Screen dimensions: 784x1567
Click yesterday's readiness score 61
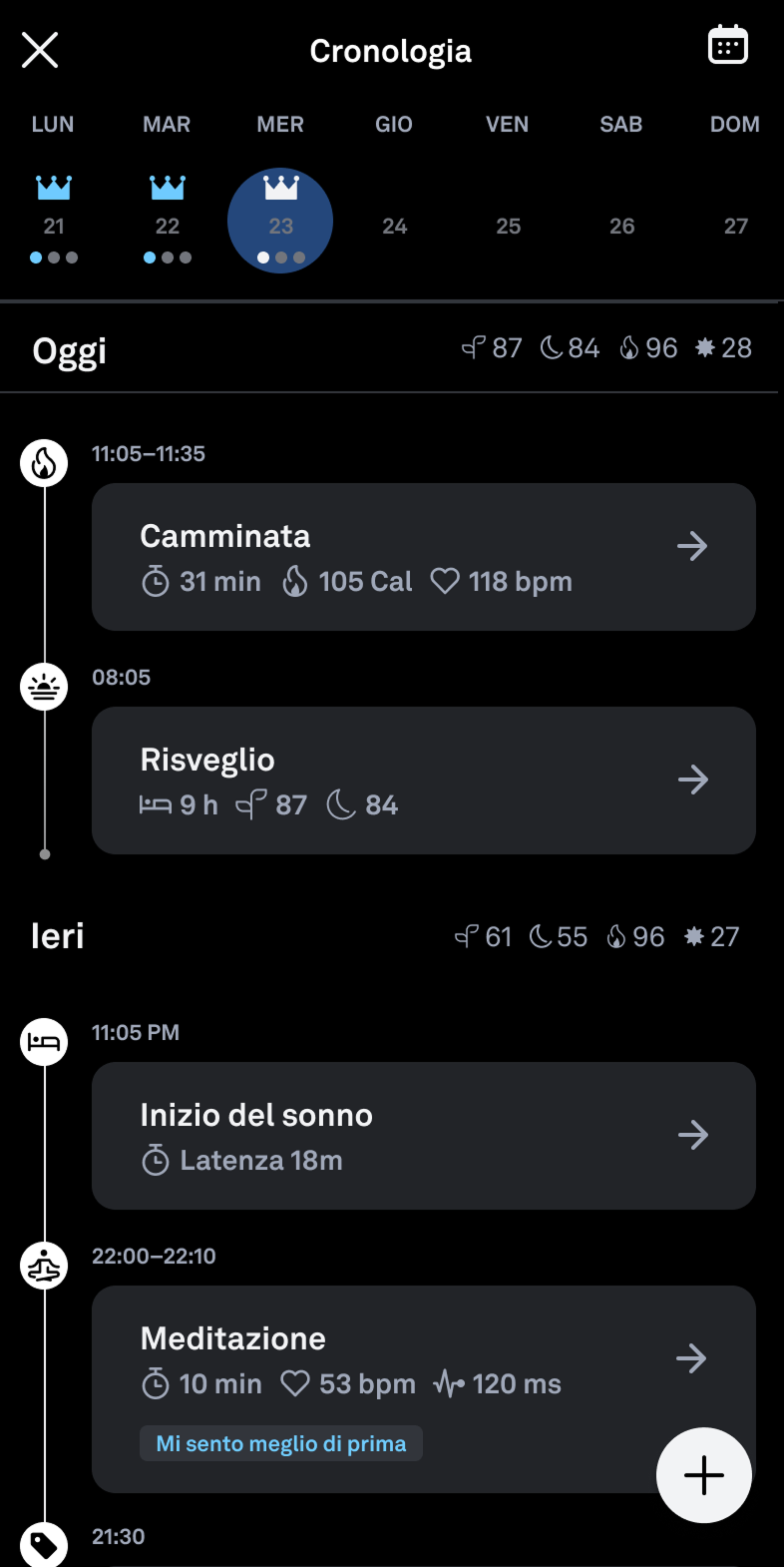pyautogui.click(x=484, y=937)
